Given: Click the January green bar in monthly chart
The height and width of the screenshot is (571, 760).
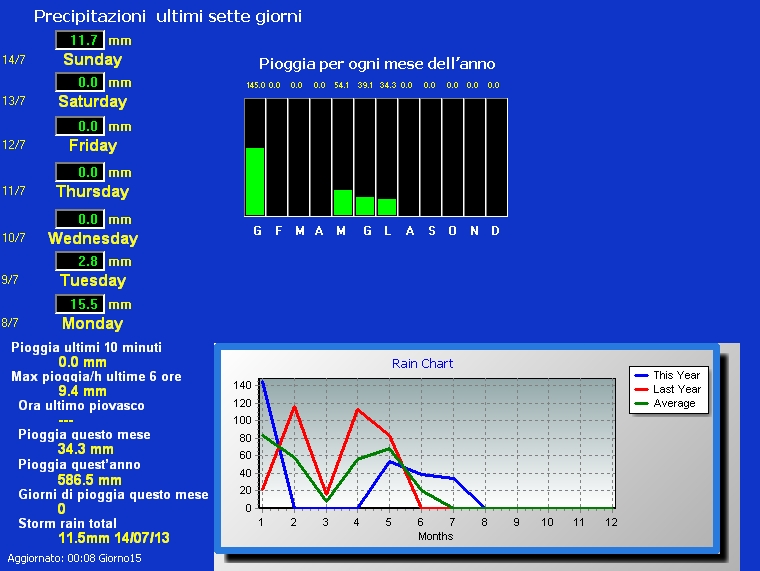Looking at the screenshot, I should point(255,181).
